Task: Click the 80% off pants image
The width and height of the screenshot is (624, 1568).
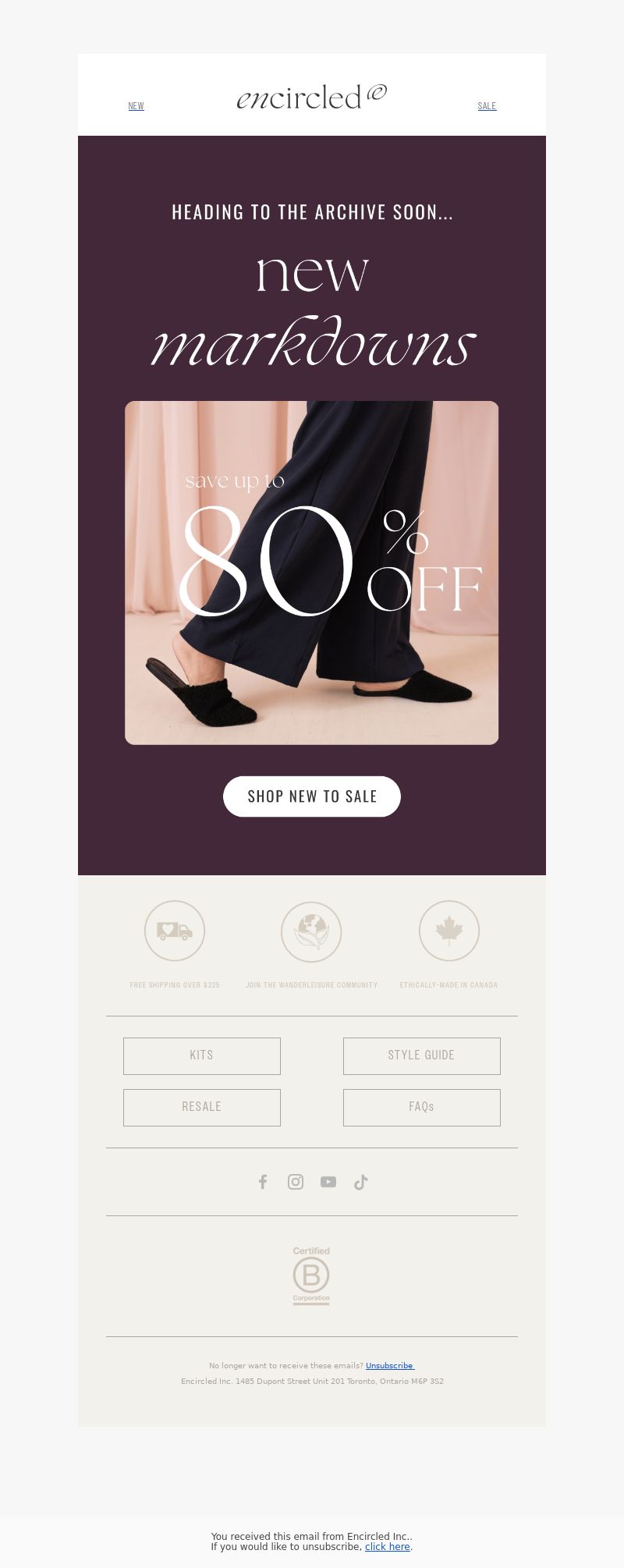Action: coord(312,573)
